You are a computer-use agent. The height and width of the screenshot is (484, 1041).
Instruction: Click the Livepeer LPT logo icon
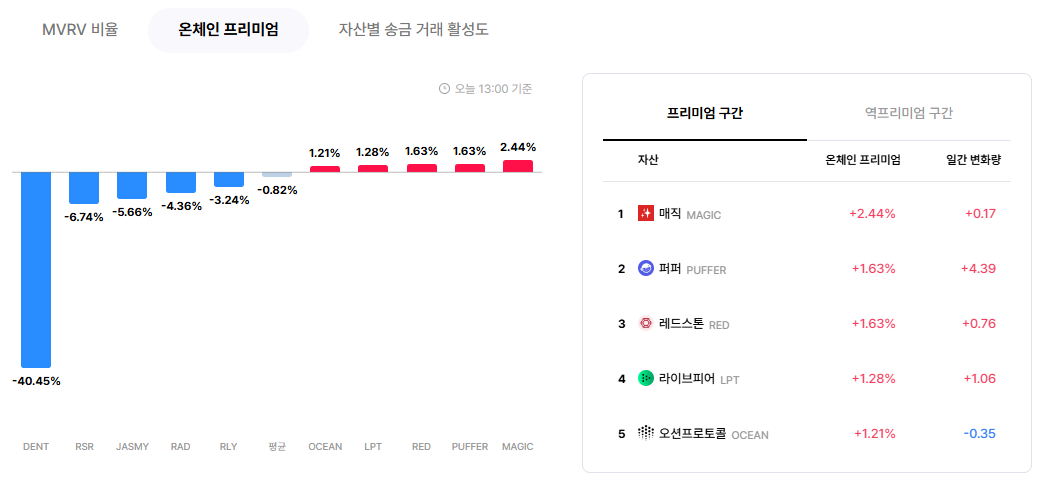coord(645,378)
